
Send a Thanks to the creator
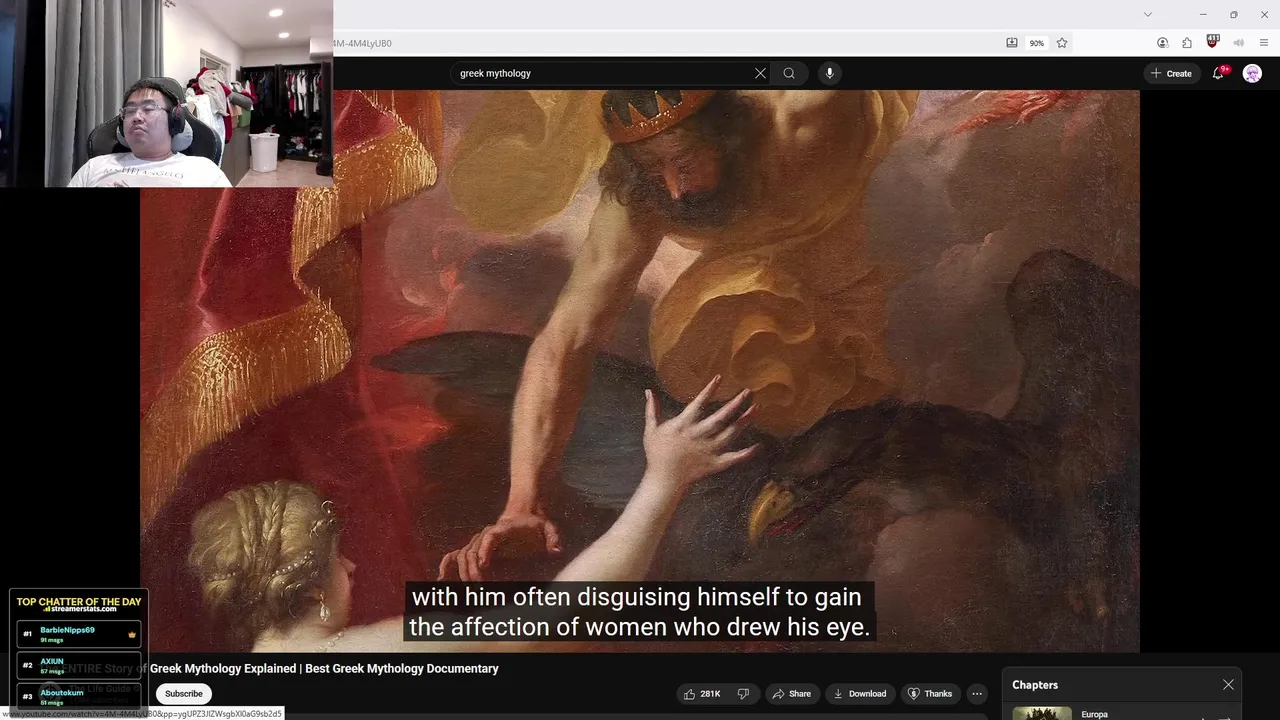[929, 694]
